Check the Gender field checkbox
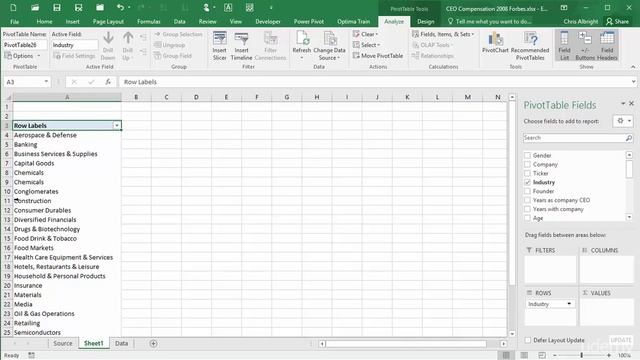This screenshot has height=360, width=640. coord(527,156)
